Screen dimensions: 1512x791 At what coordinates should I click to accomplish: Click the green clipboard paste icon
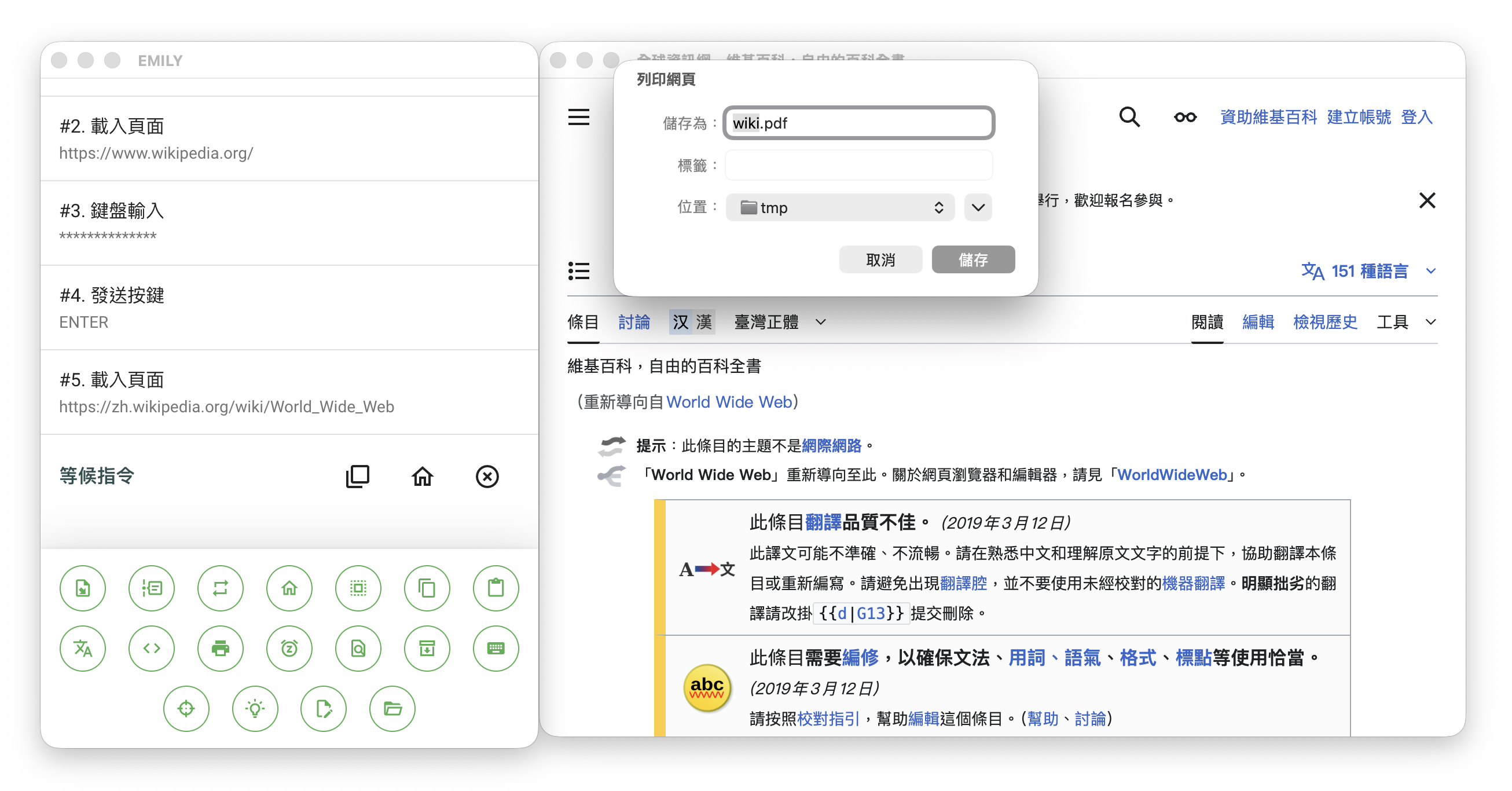click(496, 588)
